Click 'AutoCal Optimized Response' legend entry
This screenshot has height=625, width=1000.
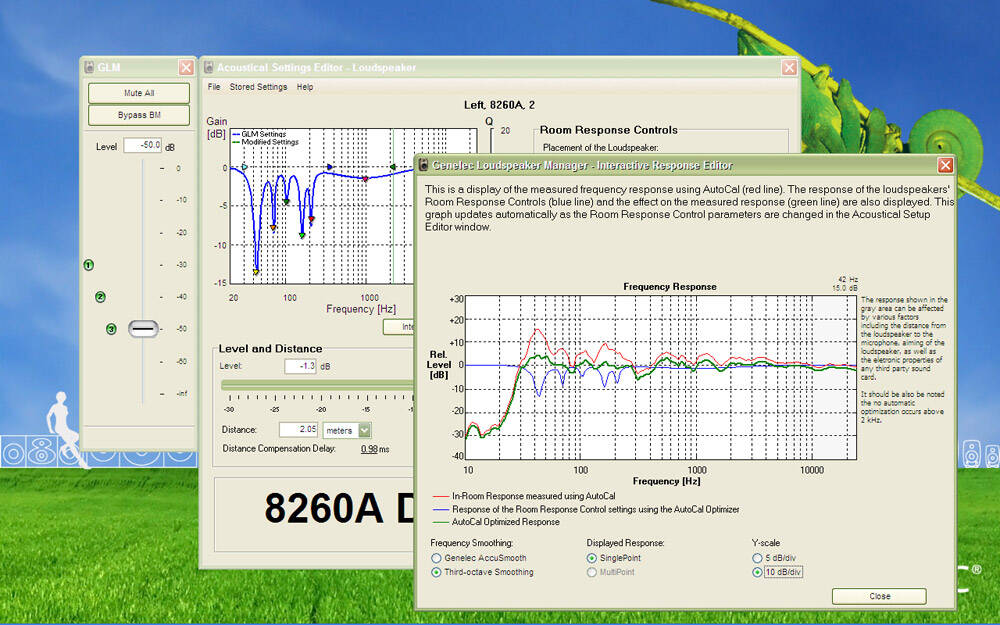point(506,522)
